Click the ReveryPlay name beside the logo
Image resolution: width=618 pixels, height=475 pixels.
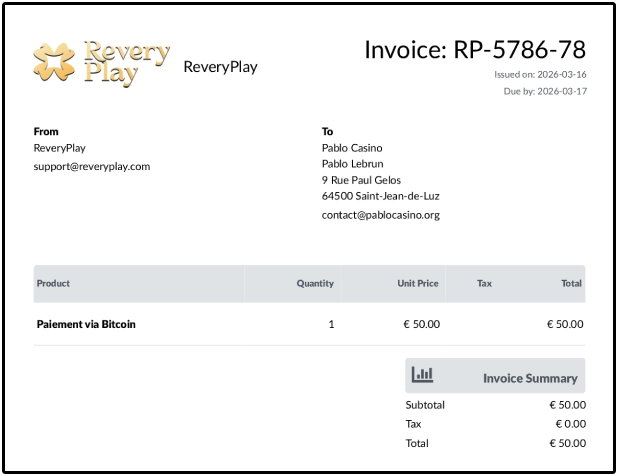(x=220, y=67)
